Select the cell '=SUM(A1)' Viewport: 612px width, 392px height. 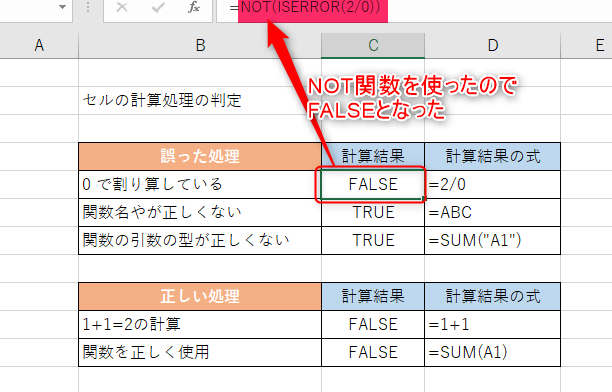[493, 352]
